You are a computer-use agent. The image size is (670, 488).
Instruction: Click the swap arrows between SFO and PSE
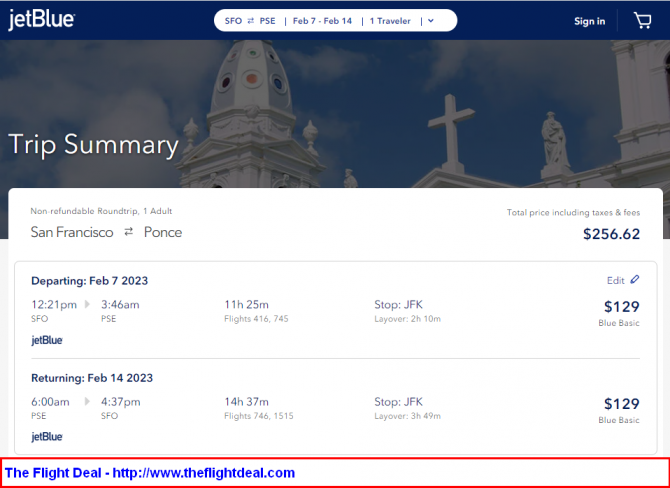[250, 21]
